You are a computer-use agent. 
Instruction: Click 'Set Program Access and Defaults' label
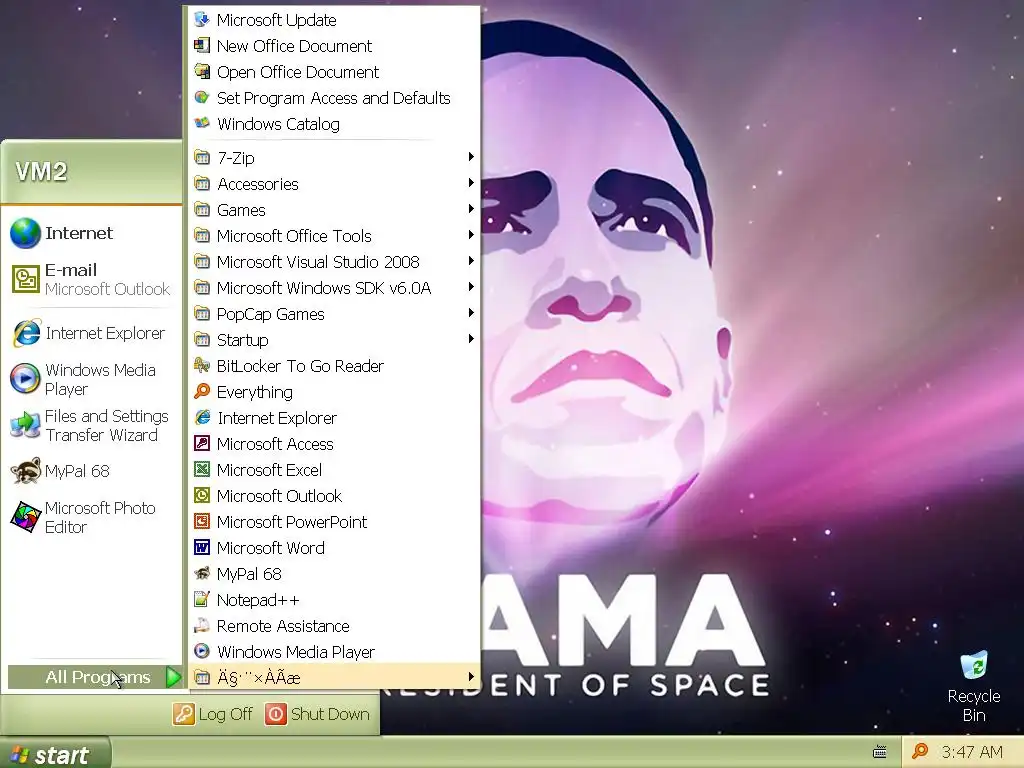(x=334, y=98)
